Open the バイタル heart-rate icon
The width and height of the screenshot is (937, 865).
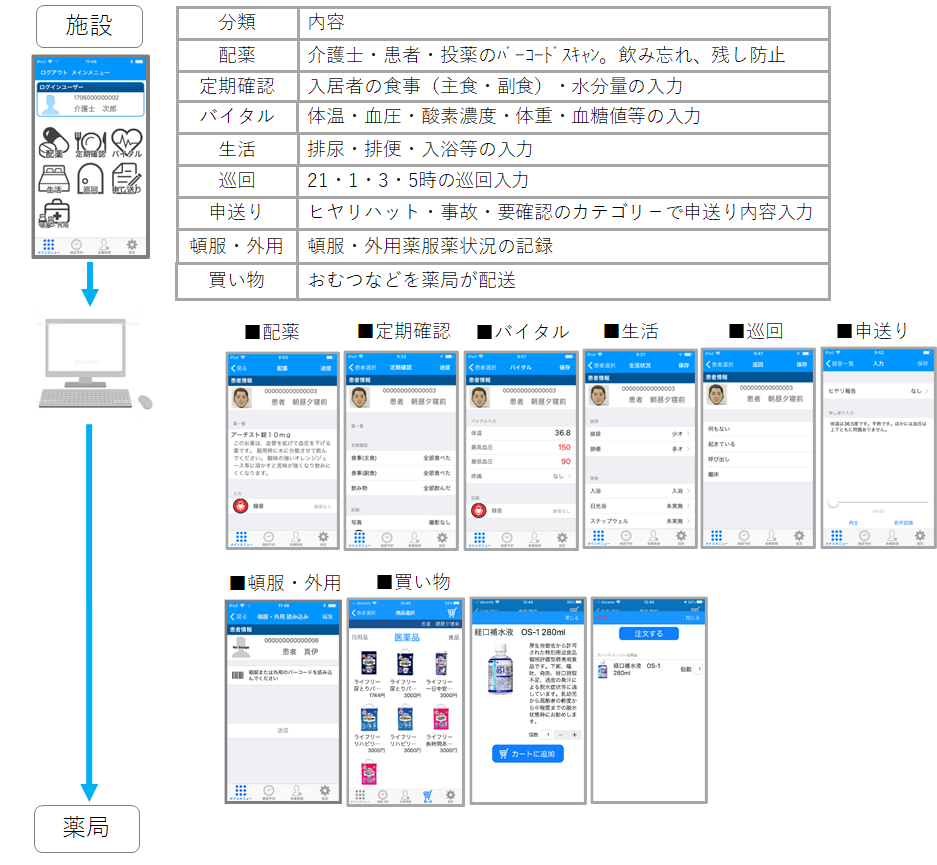click(x=126, y=143)
